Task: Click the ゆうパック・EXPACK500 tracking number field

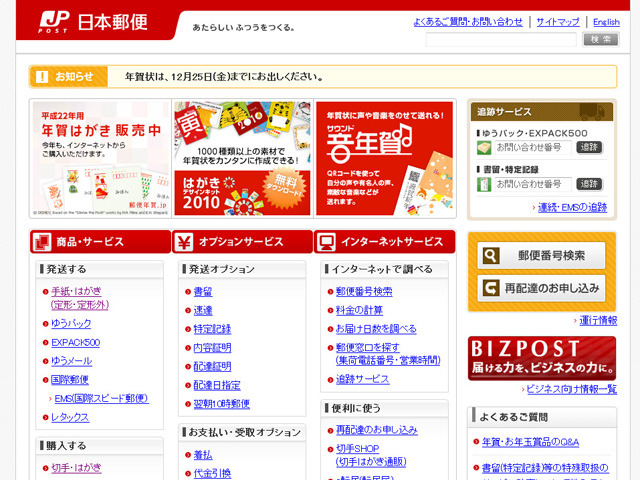Action: (x=533, y=147)
